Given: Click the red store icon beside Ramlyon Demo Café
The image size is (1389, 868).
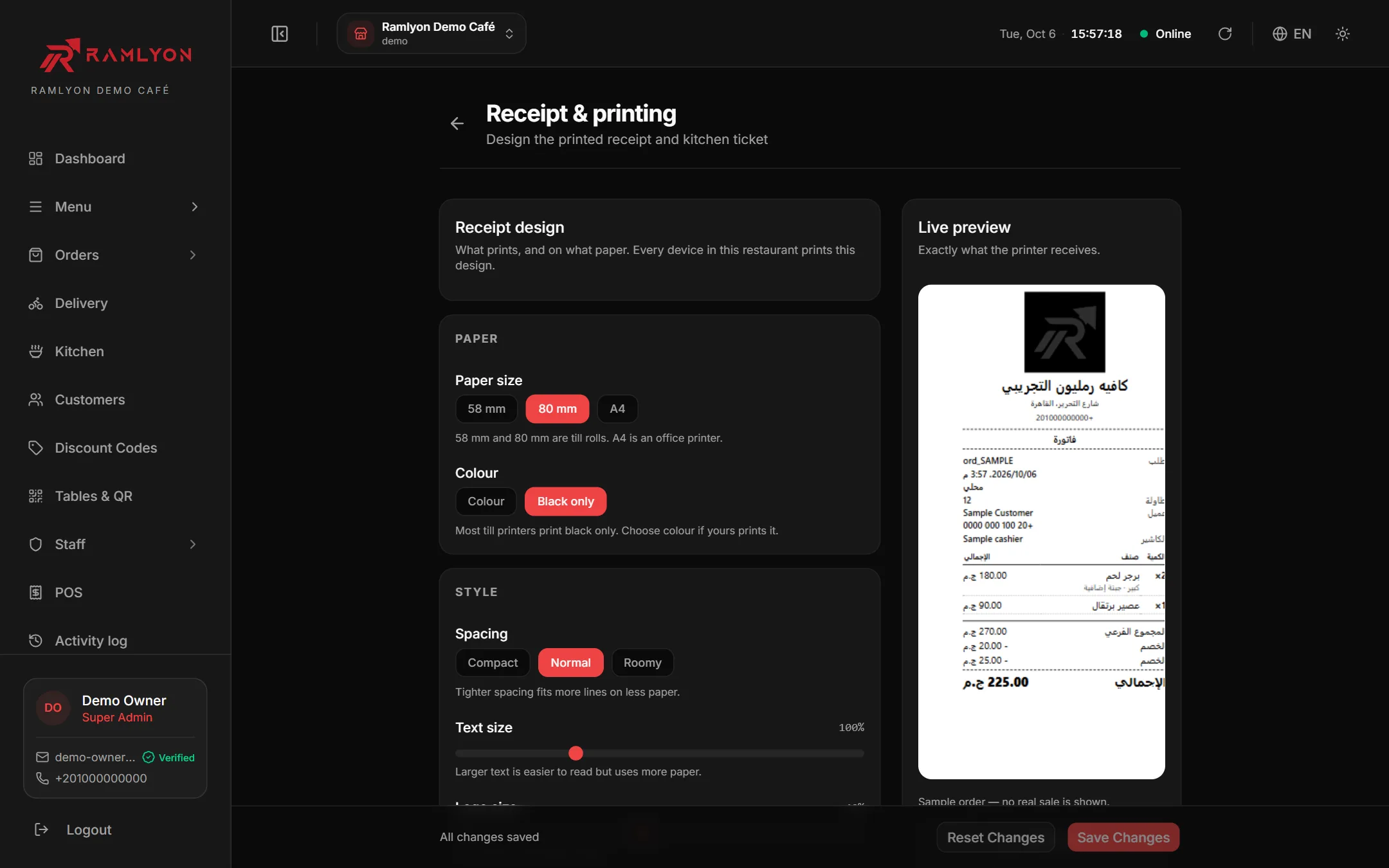Looking at the screenshot, I should (361, 33).
